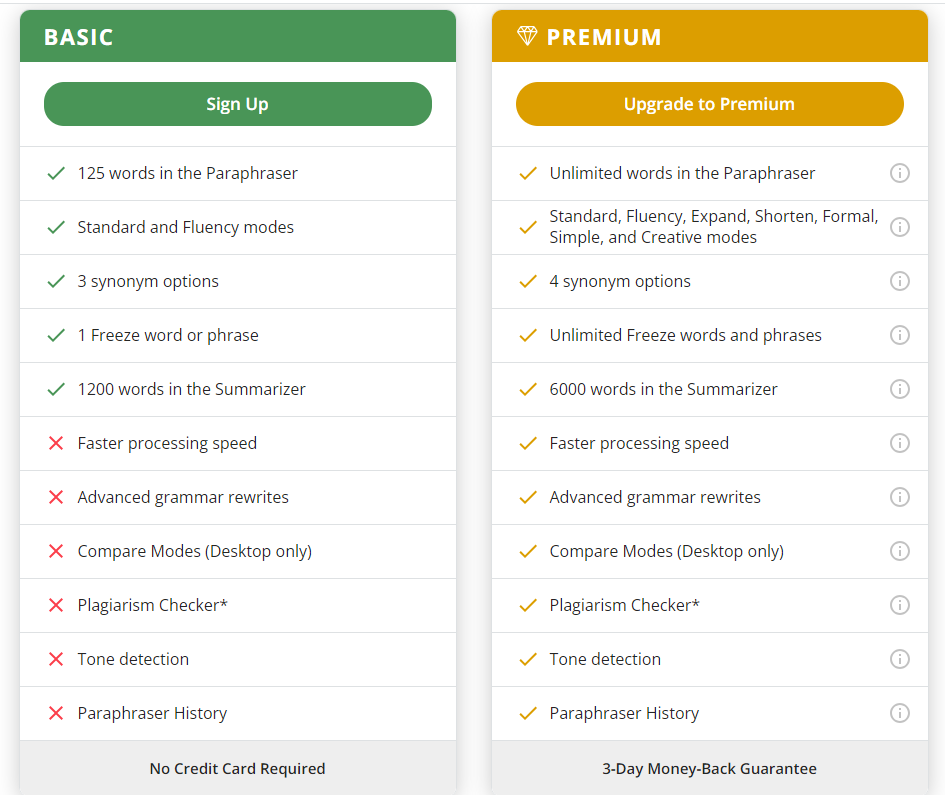Open info icon for 4 synonym options

pos(899,281)
